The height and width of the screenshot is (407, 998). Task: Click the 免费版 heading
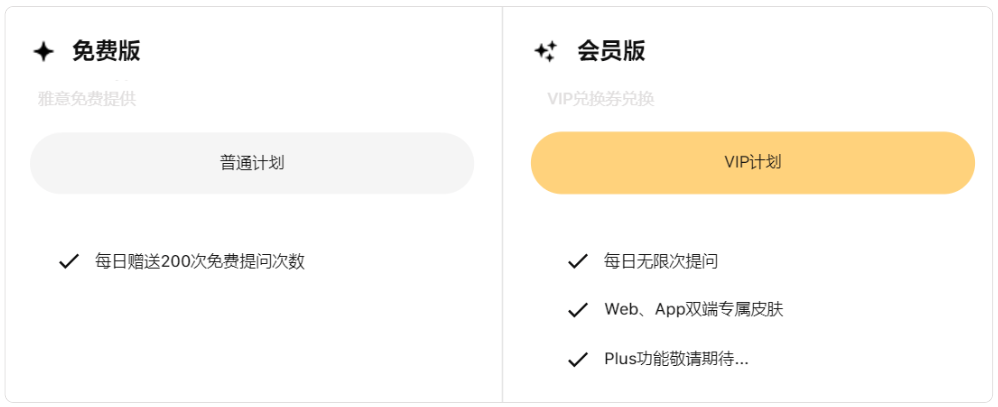point(106,51)
